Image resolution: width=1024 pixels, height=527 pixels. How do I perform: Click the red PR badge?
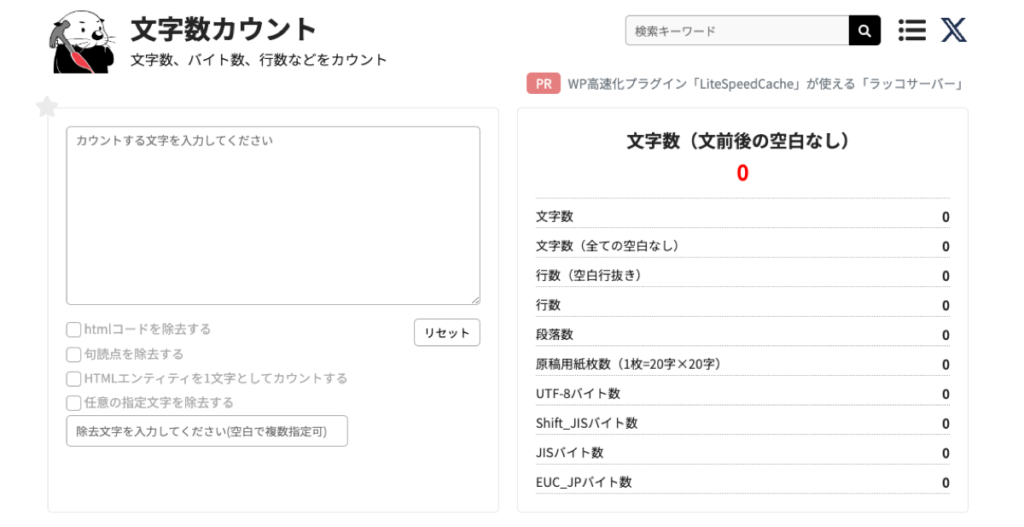pyautogui.click(x=542, y=84)
